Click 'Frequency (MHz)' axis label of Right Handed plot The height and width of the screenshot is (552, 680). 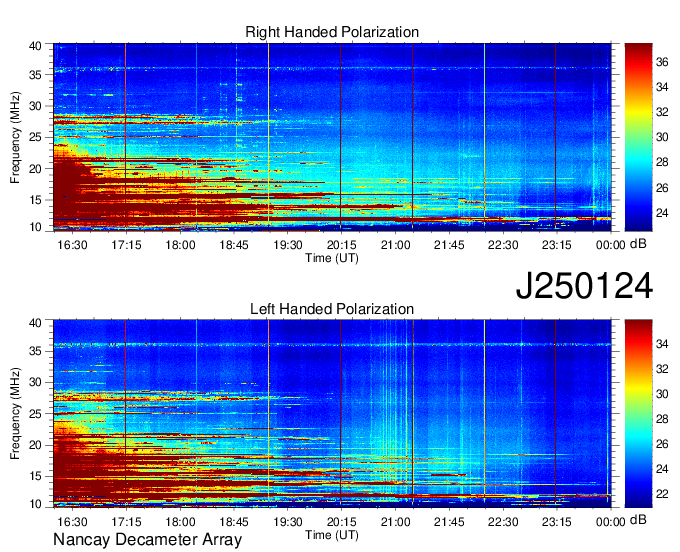pos(15,137)
